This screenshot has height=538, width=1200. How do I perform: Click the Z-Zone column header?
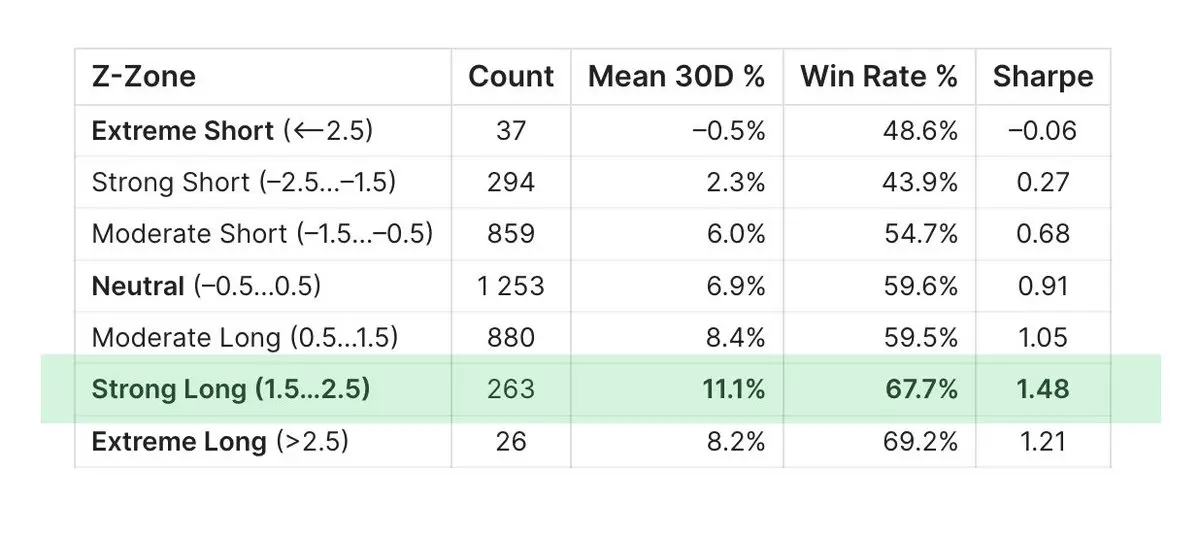(x=143, y=77)
